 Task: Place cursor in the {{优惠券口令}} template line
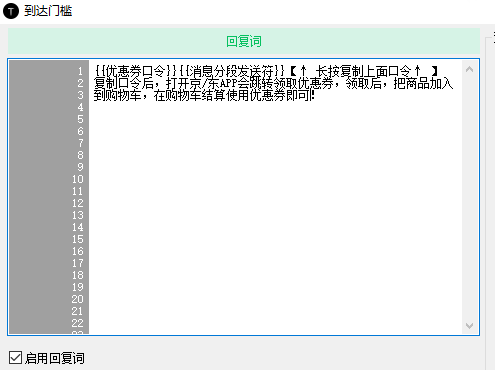point(266,71)
